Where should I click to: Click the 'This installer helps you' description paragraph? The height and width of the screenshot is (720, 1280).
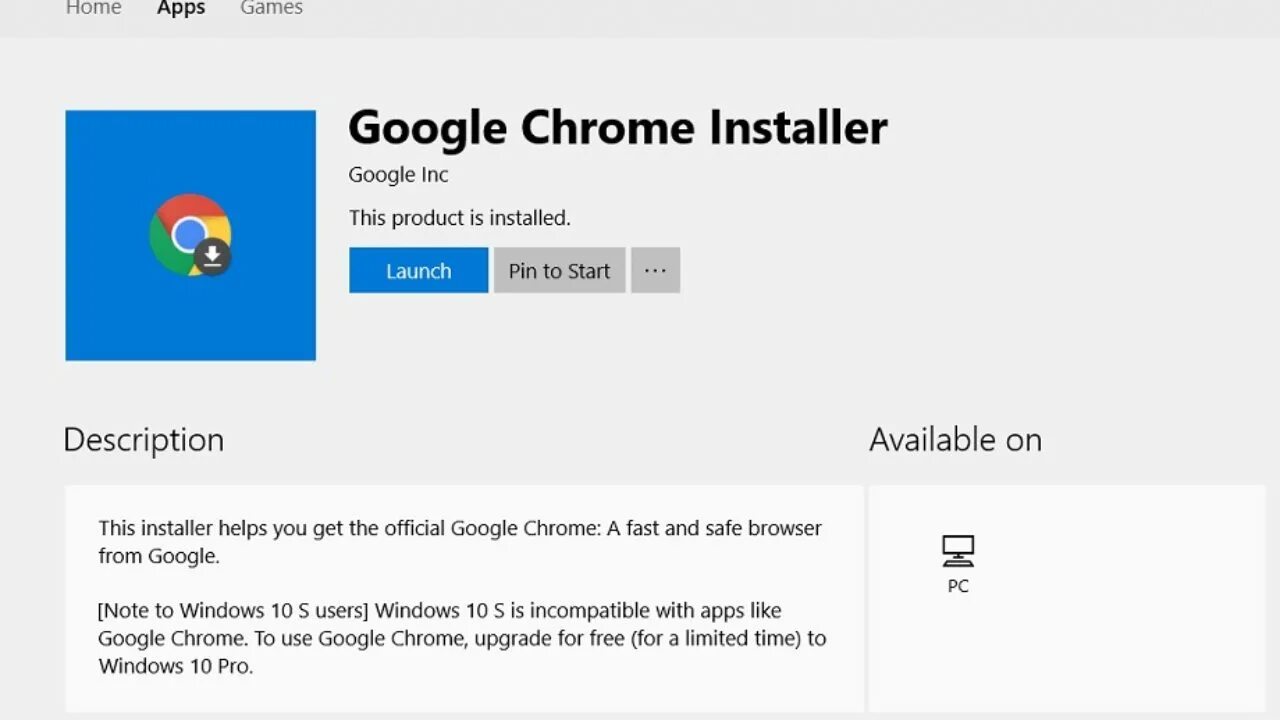459,528
